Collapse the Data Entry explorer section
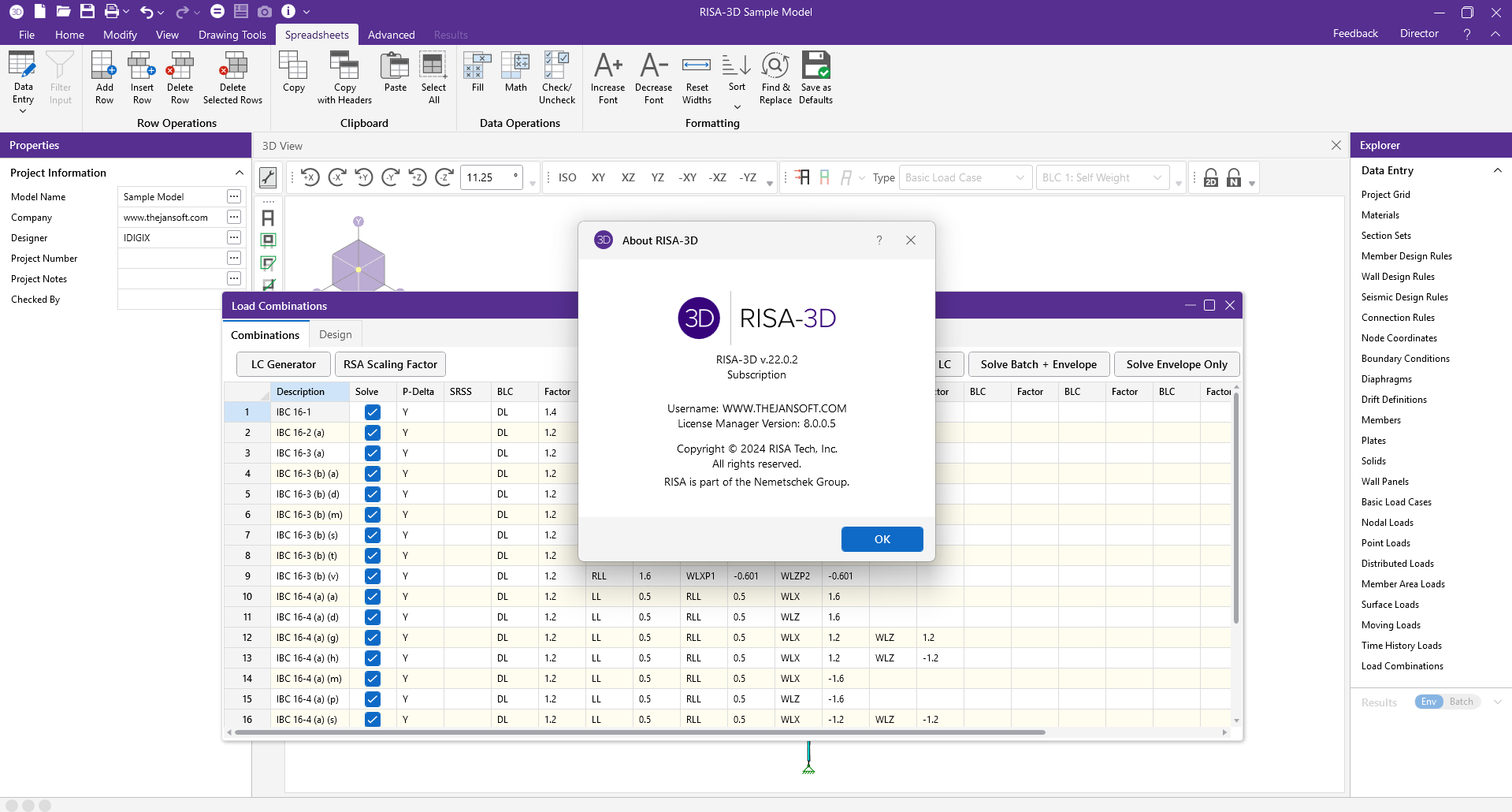The width and height of the screenshot is (1512, 812). 1497,170
